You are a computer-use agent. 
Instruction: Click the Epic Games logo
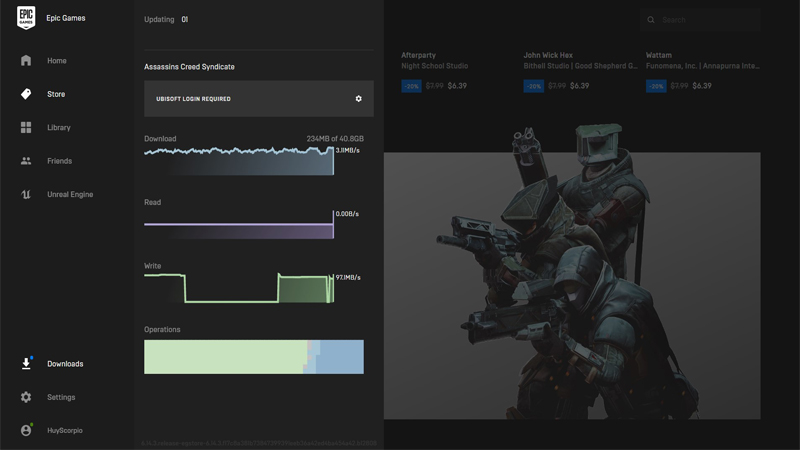coord(26,18)
